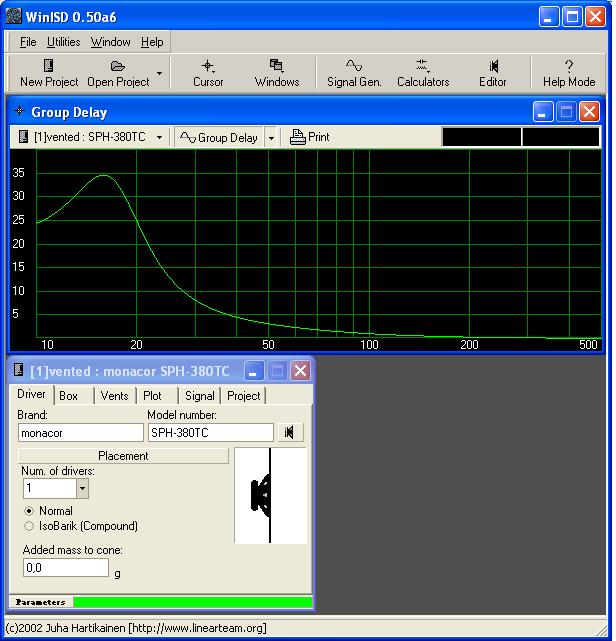Enable Help Mode in toolbar
The image size is (616, 641).
569,73
